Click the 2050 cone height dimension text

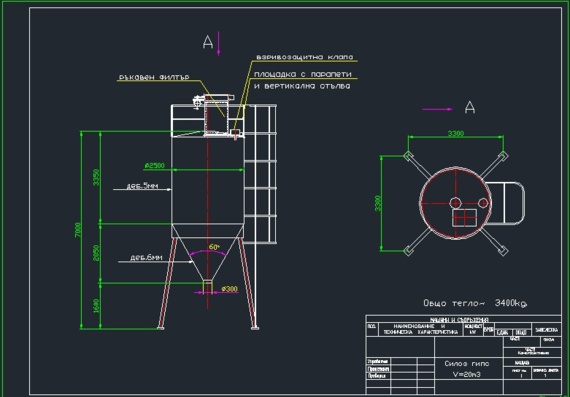coord(96,253)
